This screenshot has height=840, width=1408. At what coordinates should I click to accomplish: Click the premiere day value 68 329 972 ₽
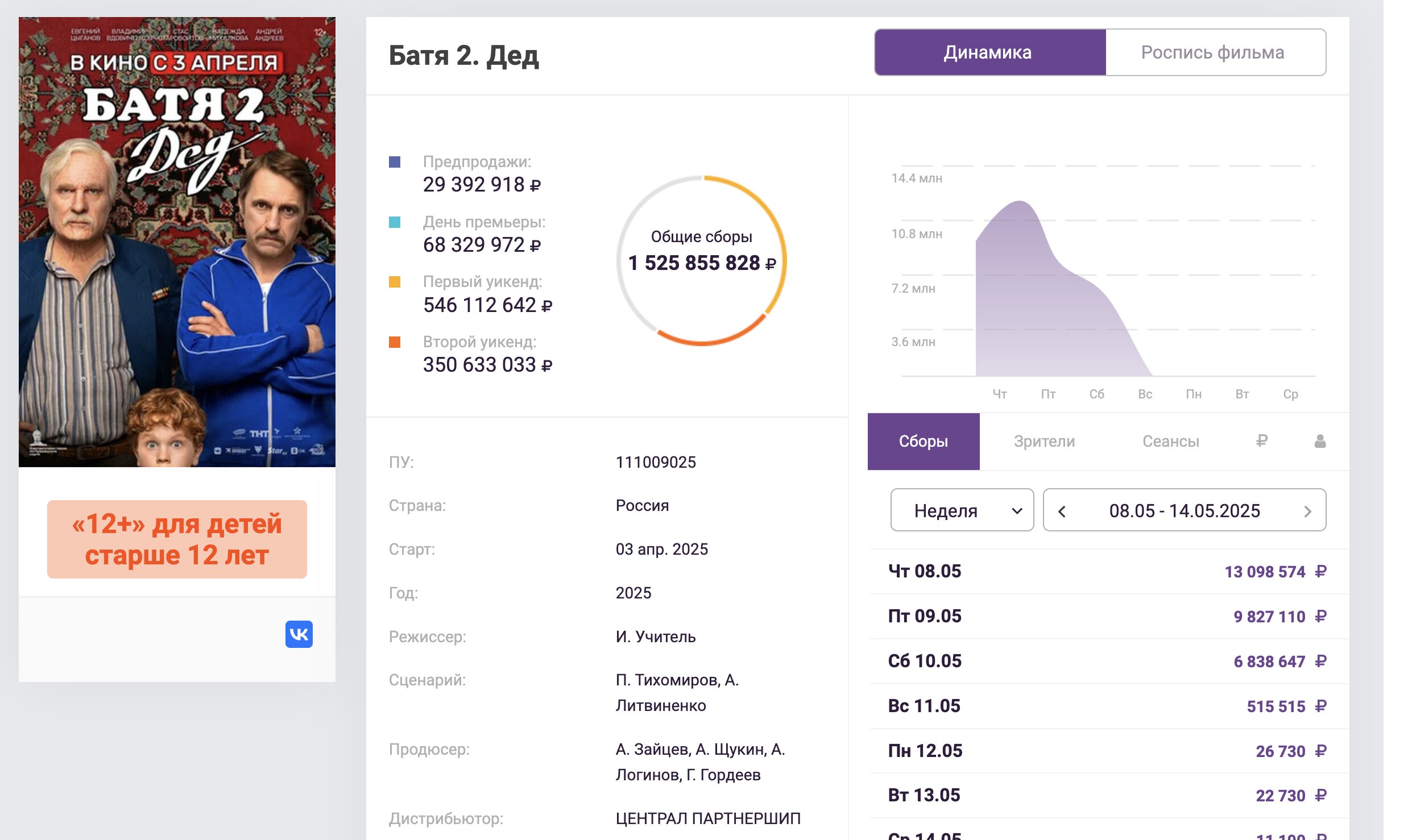(482, 245)
